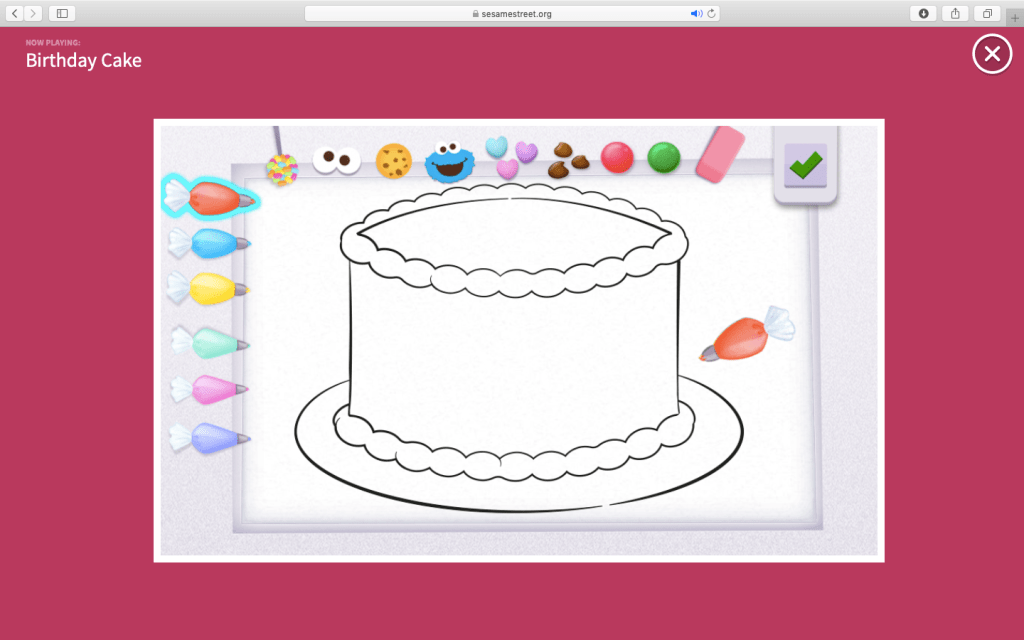Close the Birthday Cake game overlay
The width and height of the screenshot is (1024, 640).
[991, 54]
